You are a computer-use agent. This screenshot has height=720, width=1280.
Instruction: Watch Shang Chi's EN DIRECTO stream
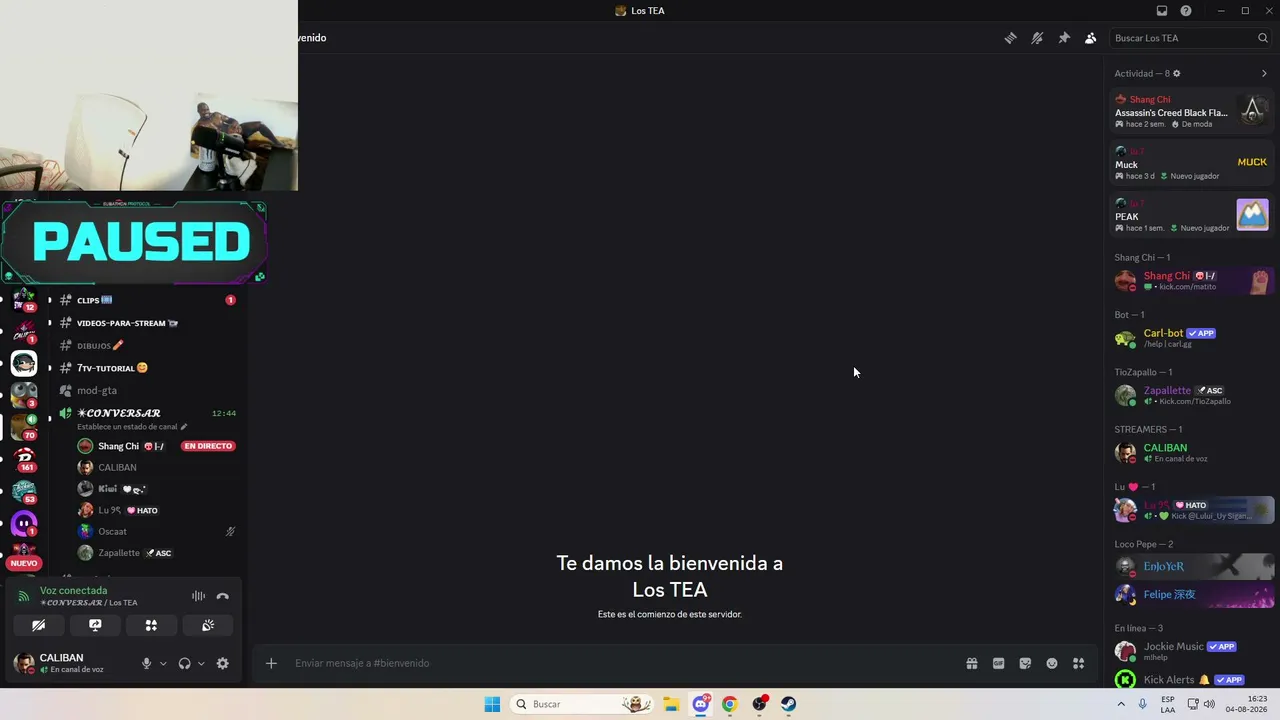208,446
